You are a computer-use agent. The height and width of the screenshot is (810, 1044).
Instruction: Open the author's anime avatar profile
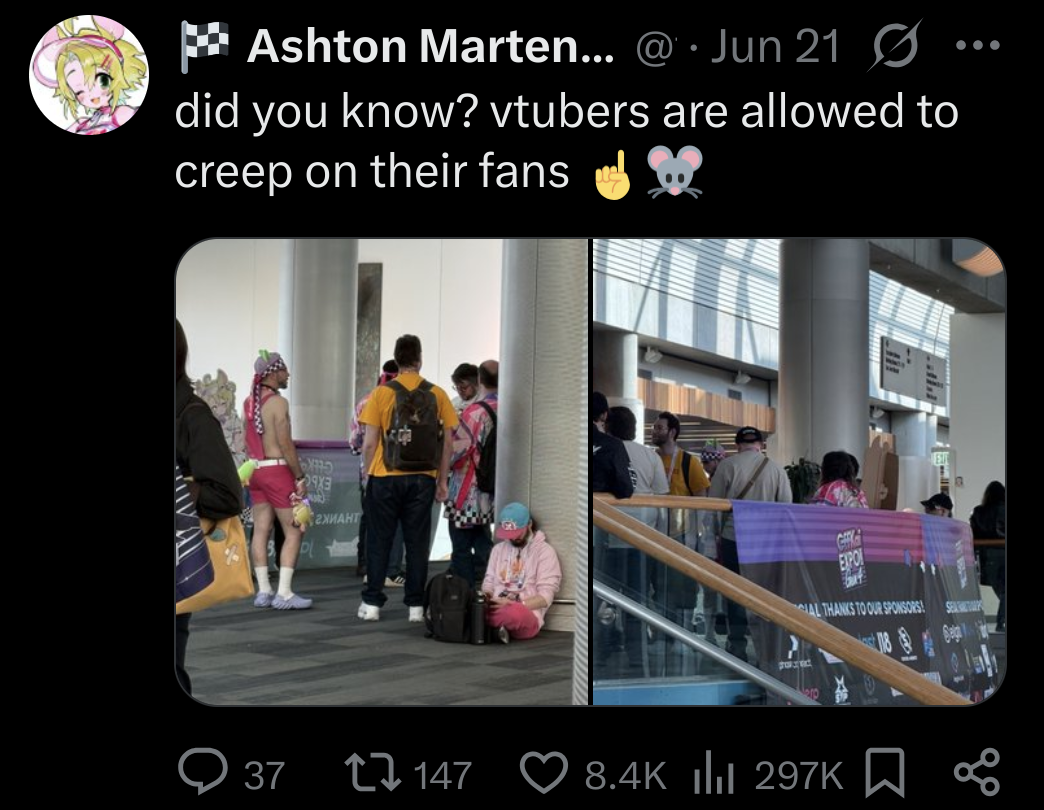click(89, 75)
